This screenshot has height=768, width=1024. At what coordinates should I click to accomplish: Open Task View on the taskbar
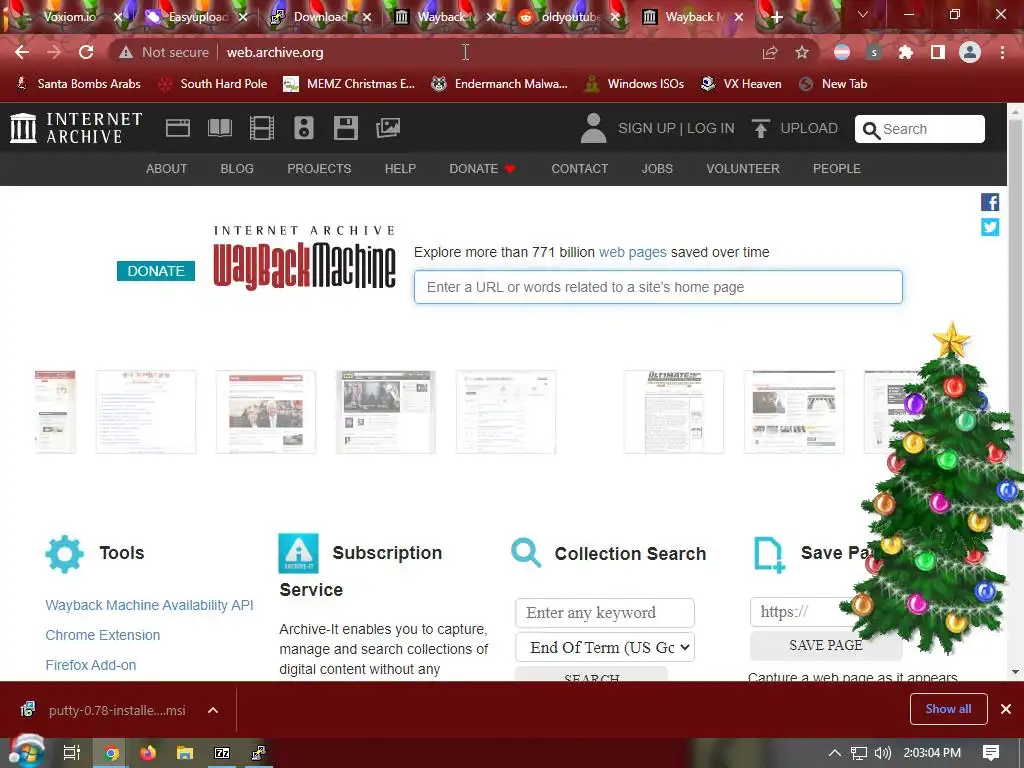tap(72, 753)
